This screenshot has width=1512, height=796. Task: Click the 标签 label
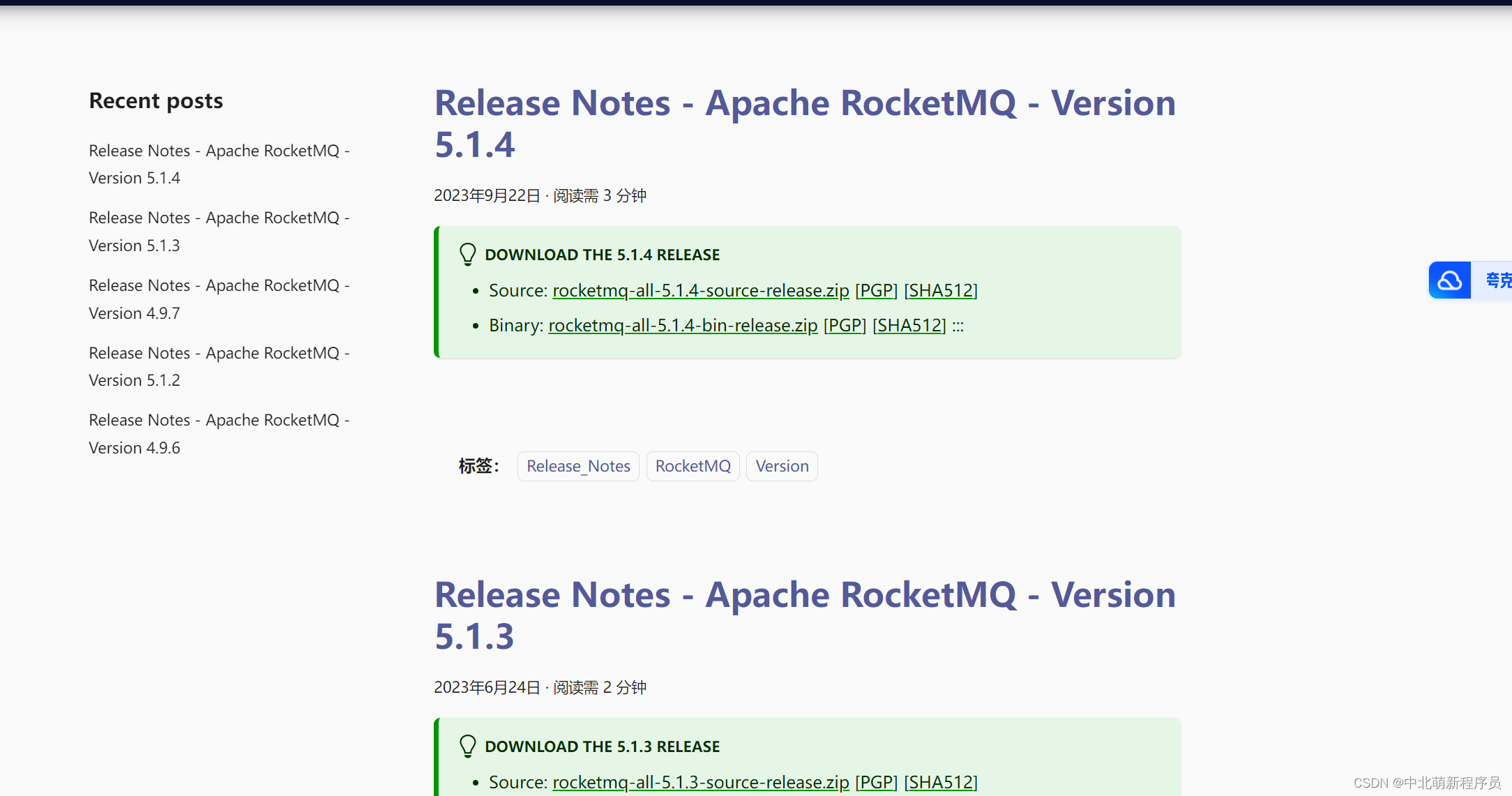[x=478, y=466]
